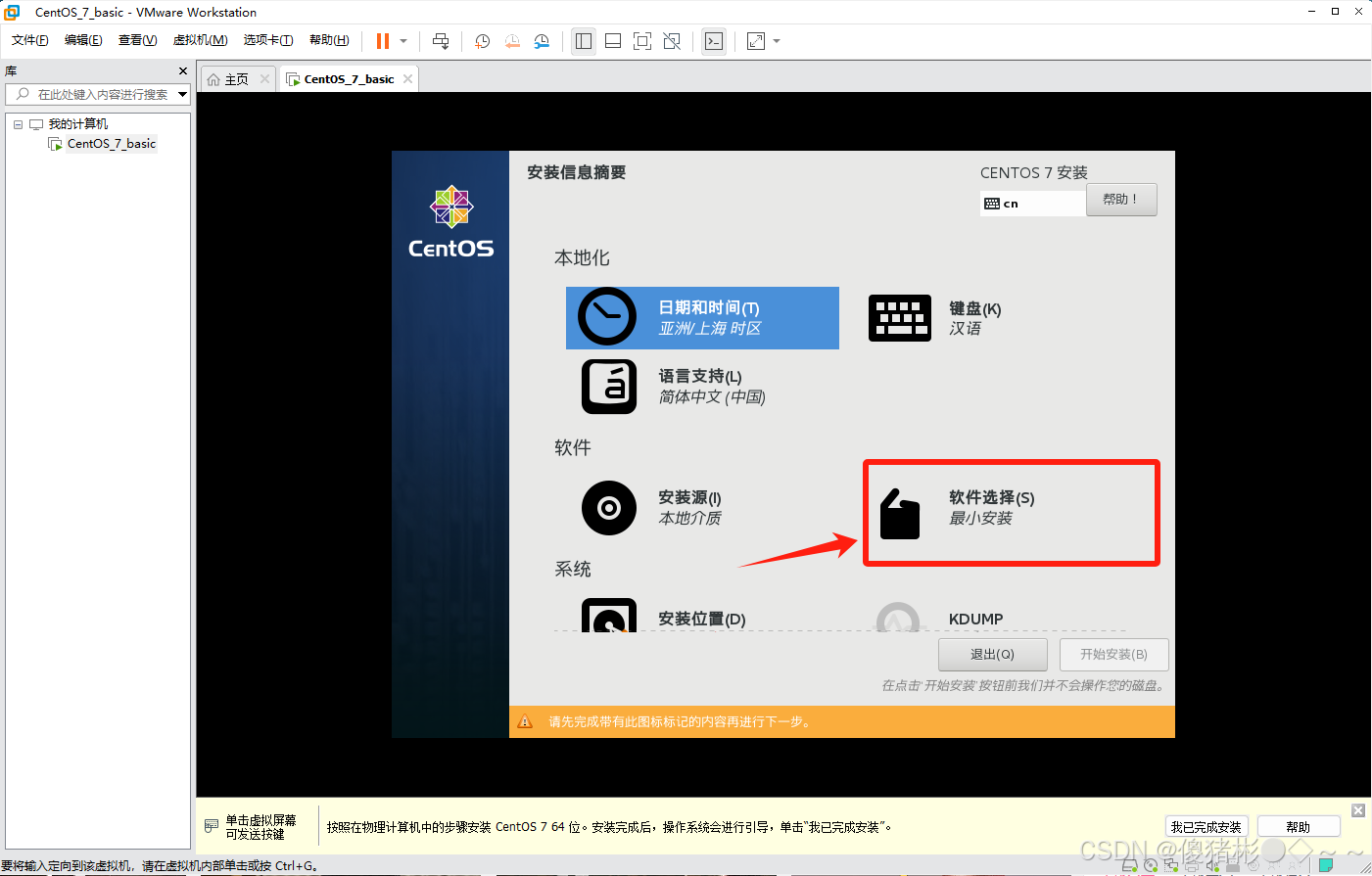This screenshot has height=876, width=1372.
Task: Click the CentOS logo in installer sidebar
Action: click(x=450, y=222)
